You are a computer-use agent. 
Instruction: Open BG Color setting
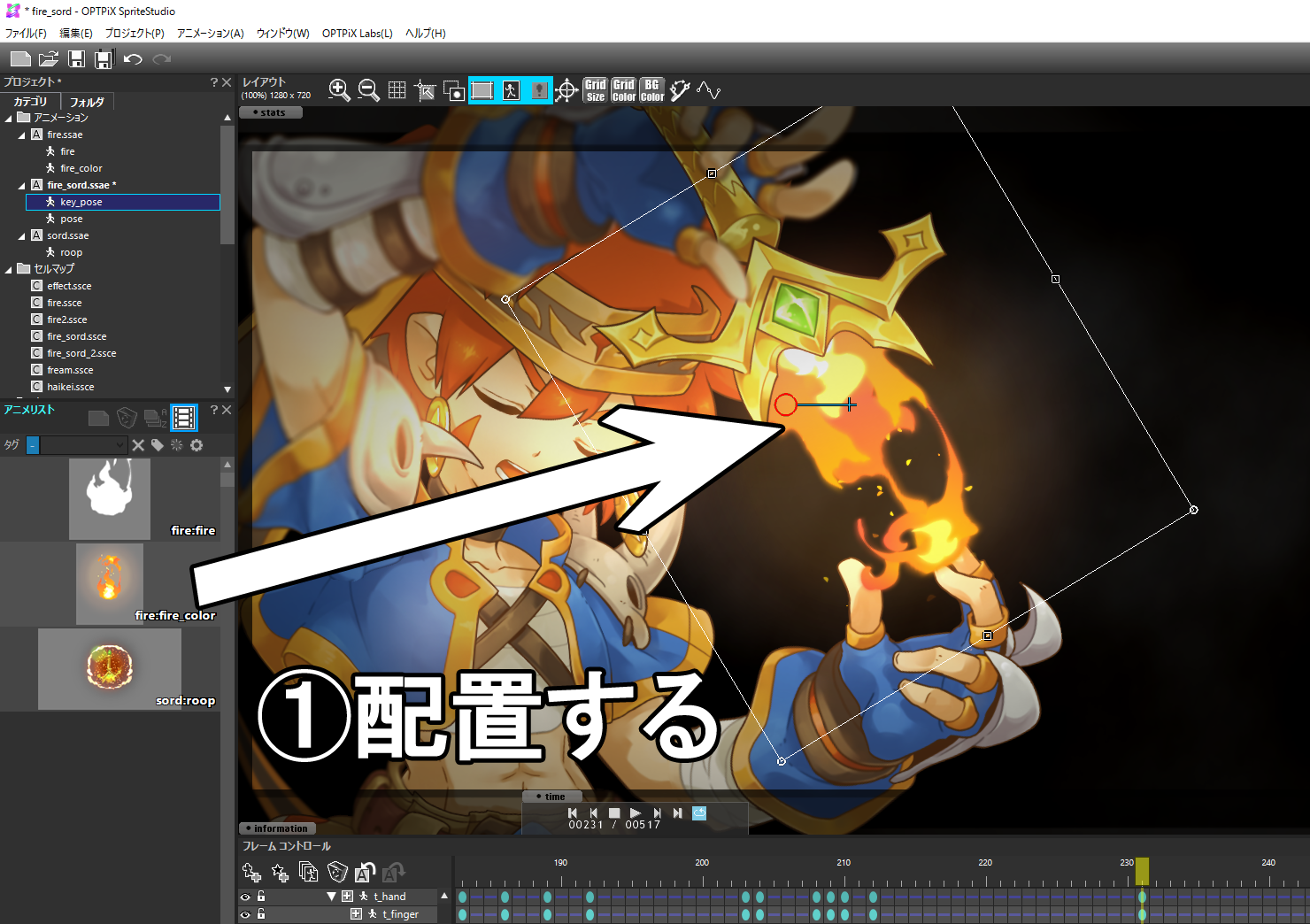tap(652, 90)
